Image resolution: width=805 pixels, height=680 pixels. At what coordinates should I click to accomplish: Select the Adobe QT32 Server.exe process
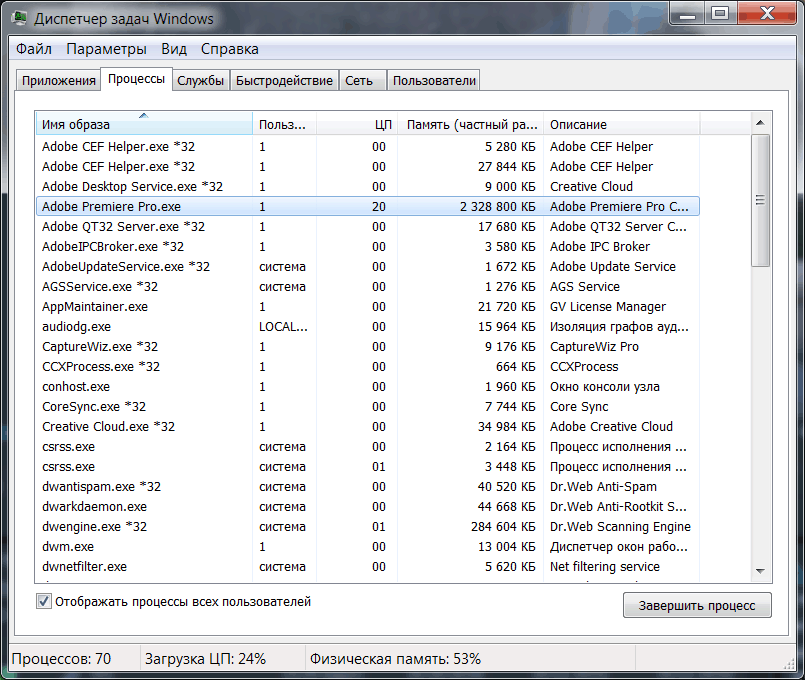368,226
